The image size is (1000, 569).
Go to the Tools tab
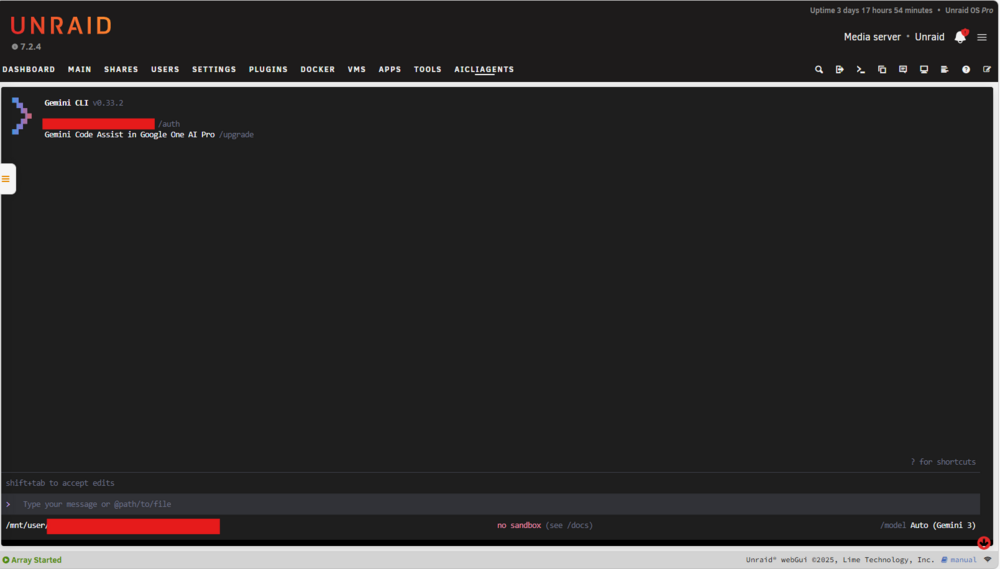pyautogui.click(x=427, y=70)
